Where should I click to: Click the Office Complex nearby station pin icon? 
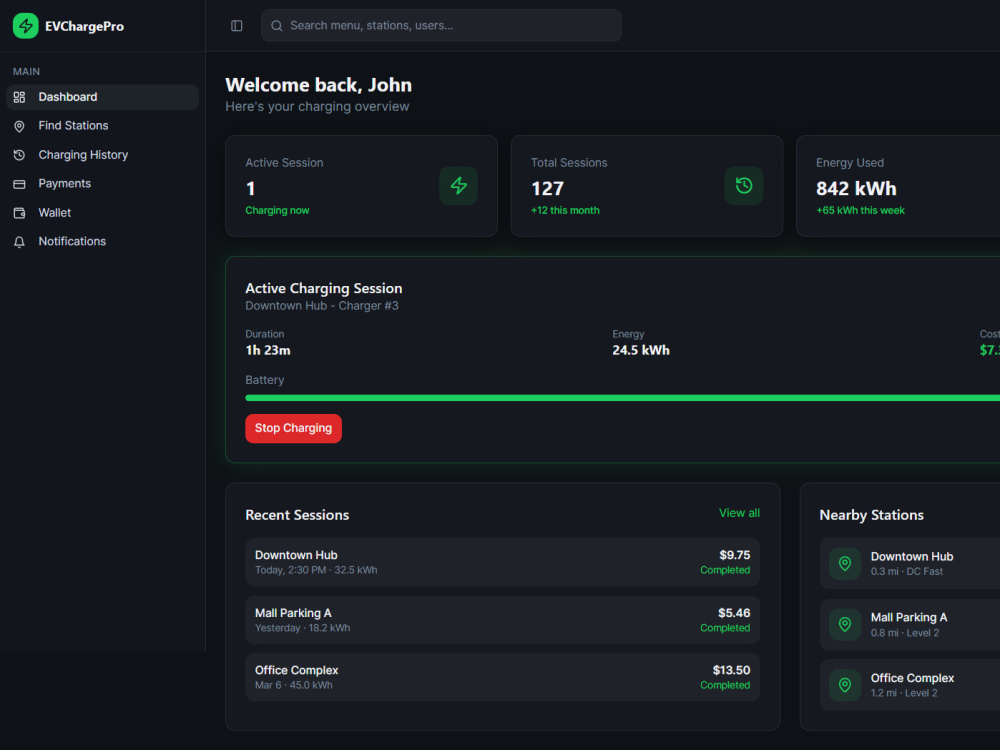click(845, 685)
